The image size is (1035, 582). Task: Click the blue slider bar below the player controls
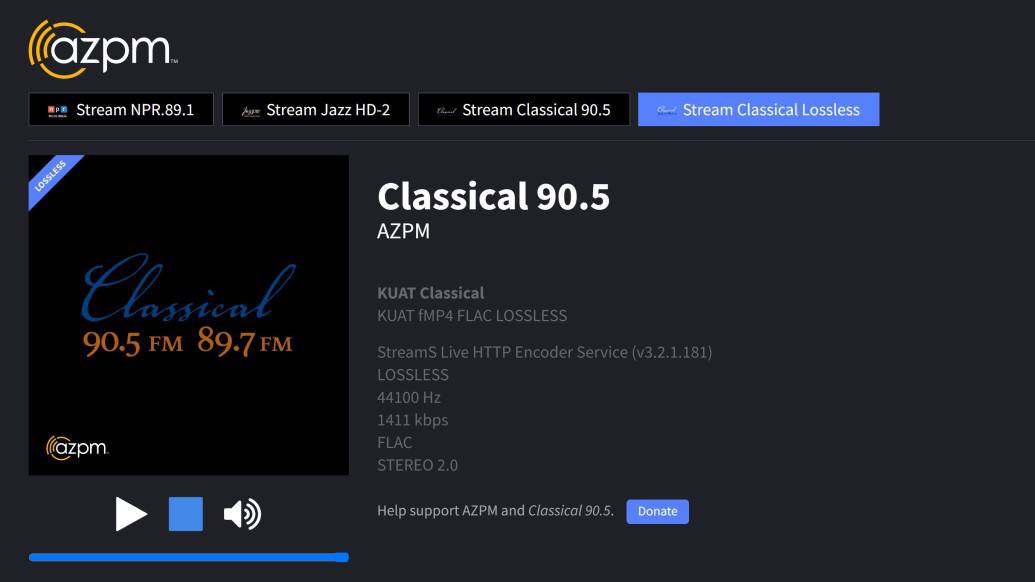click(188, 557)
